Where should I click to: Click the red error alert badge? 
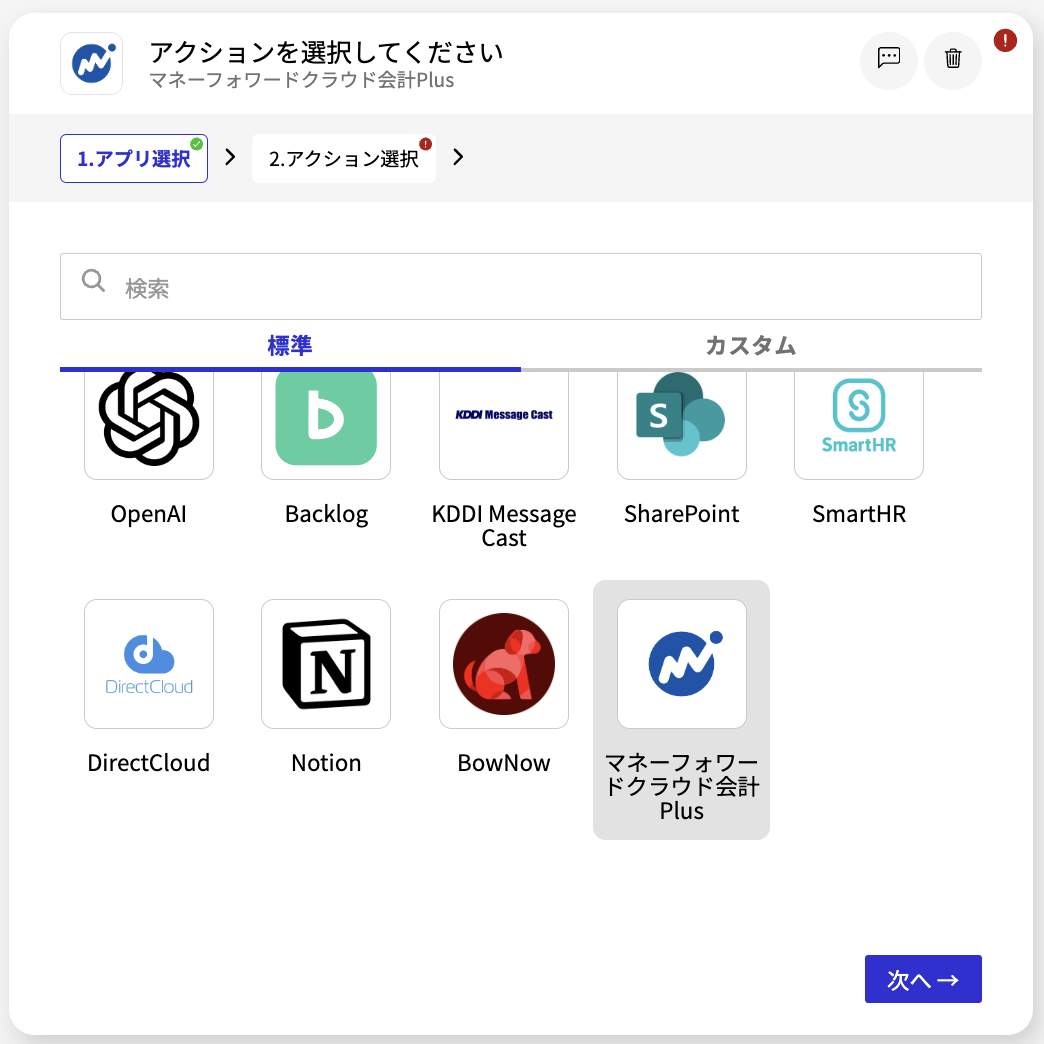click(x=1005, y=41)
